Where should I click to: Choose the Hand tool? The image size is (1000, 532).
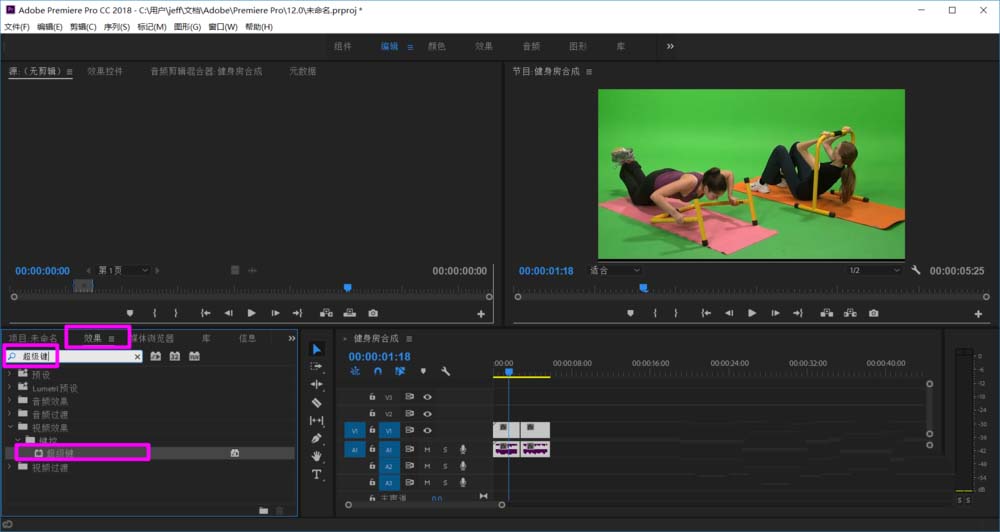tap(317, 456)
